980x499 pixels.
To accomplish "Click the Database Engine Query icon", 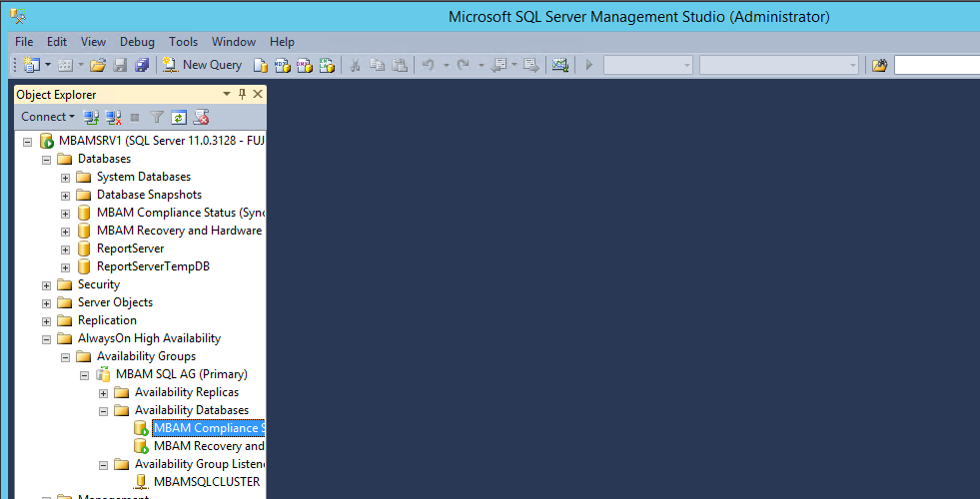I will tap(261, 65).
